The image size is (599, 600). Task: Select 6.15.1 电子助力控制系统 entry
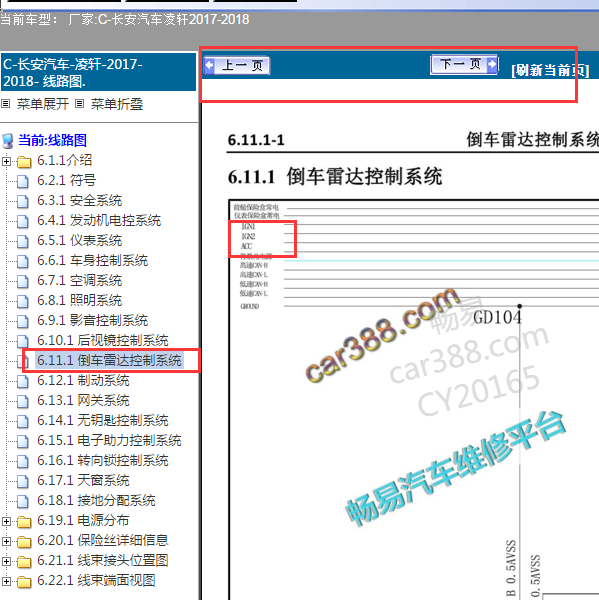[109, 440]
